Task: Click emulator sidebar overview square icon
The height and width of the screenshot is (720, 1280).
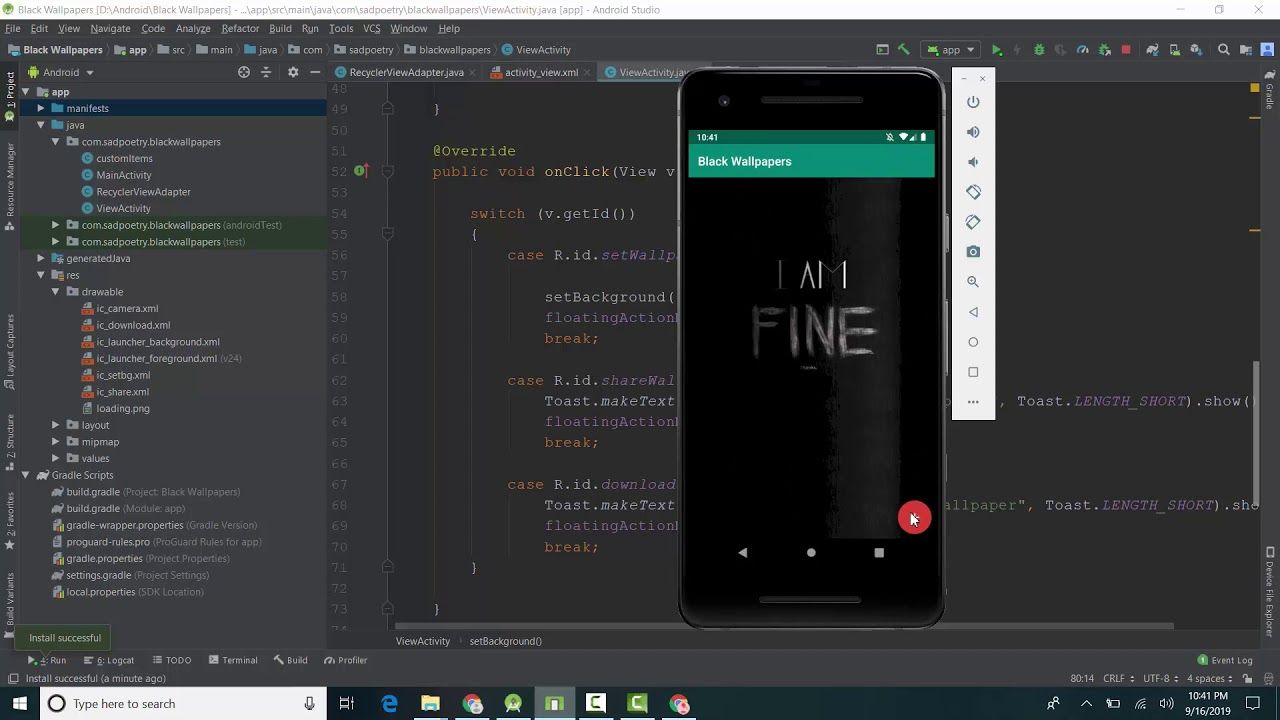Action: 973,372
